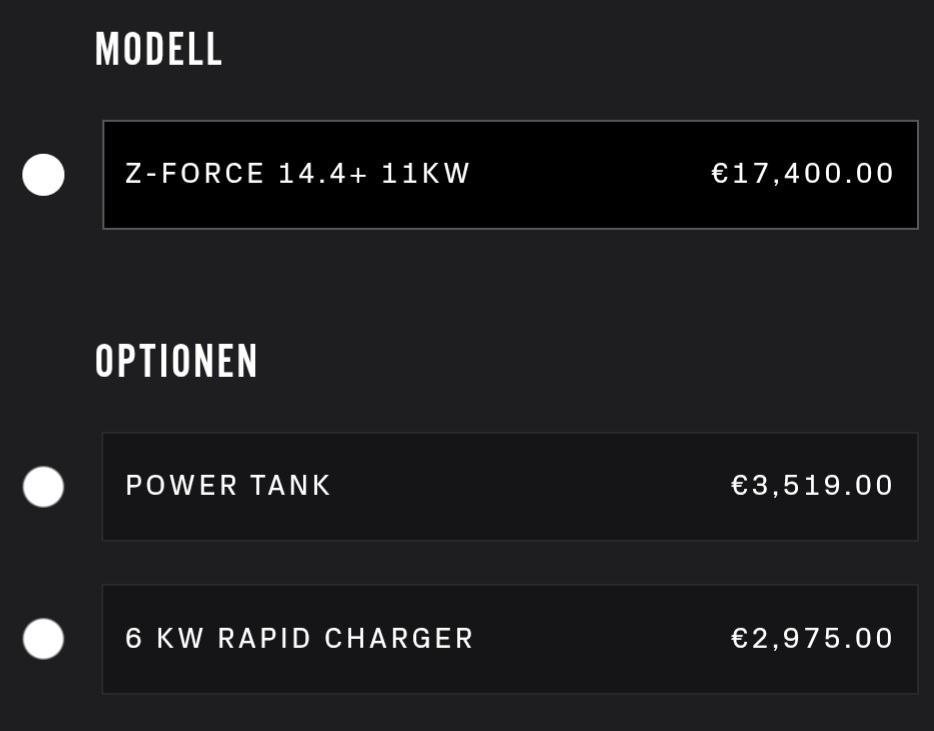
Task: Click the €3,519.00 Power Tank price
Action: [812, 486]
